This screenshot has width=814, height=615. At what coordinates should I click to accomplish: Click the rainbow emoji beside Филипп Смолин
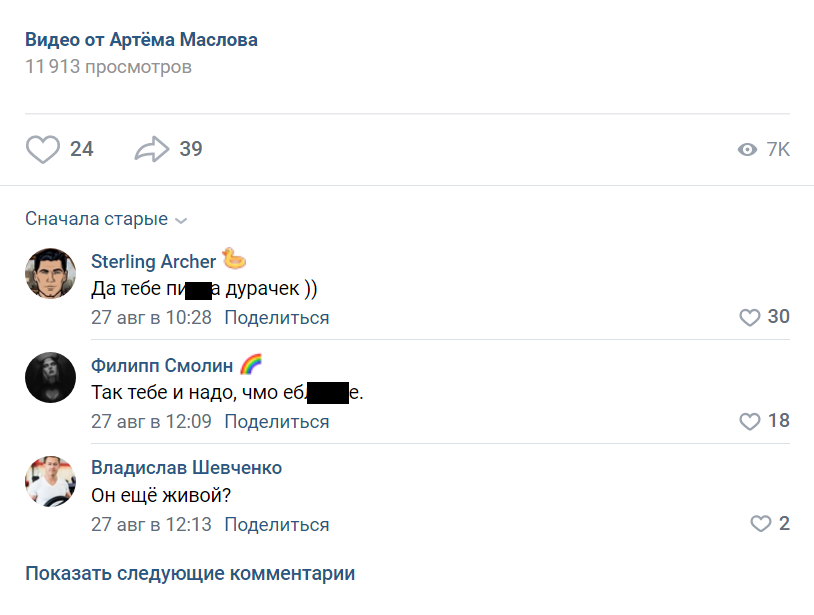(251, 364)
